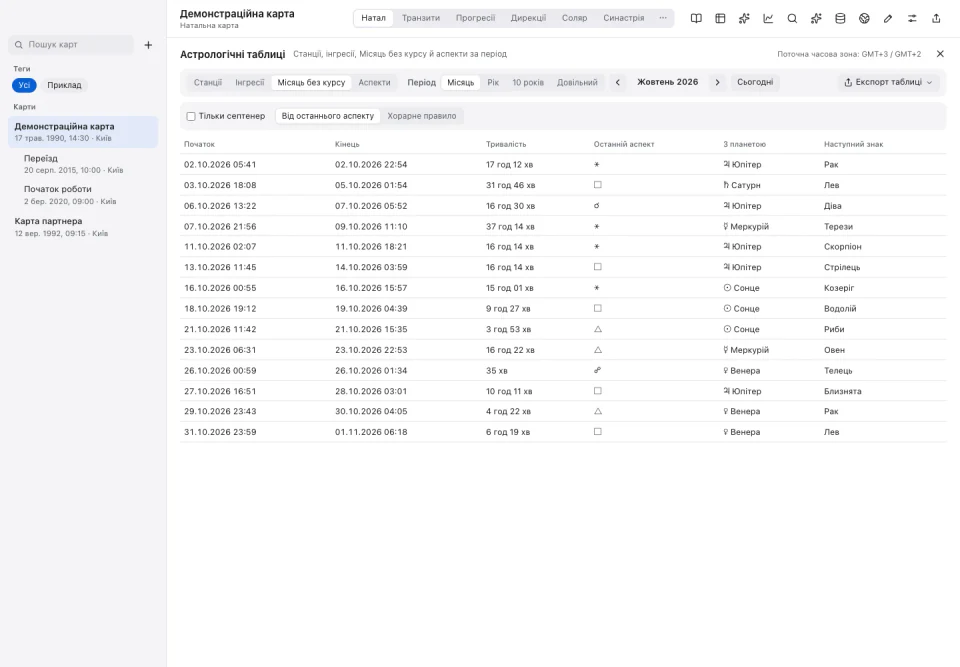Open the Експорт таблиці dropdown
Image resolution: width=960 pixels, height=667 pixels.
[888, 82]
